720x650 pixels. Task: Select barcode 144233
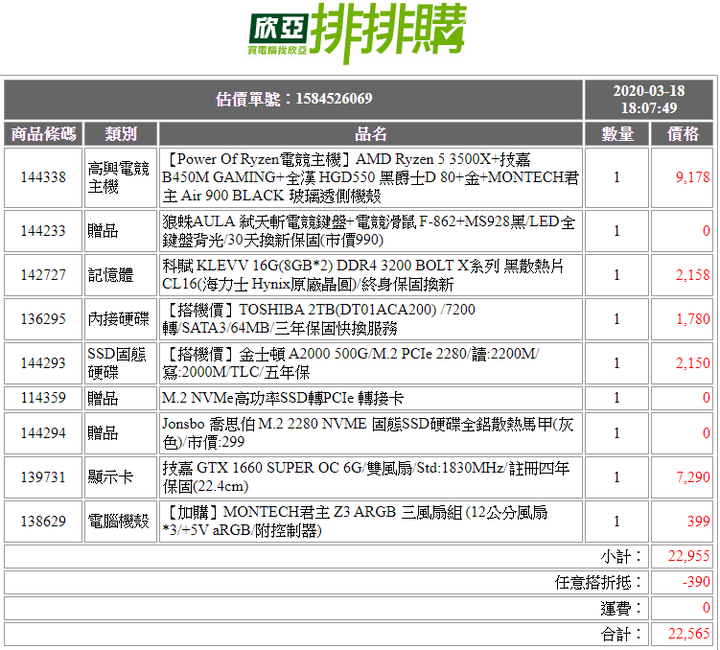pyautogui.click(x=44, y=231)
